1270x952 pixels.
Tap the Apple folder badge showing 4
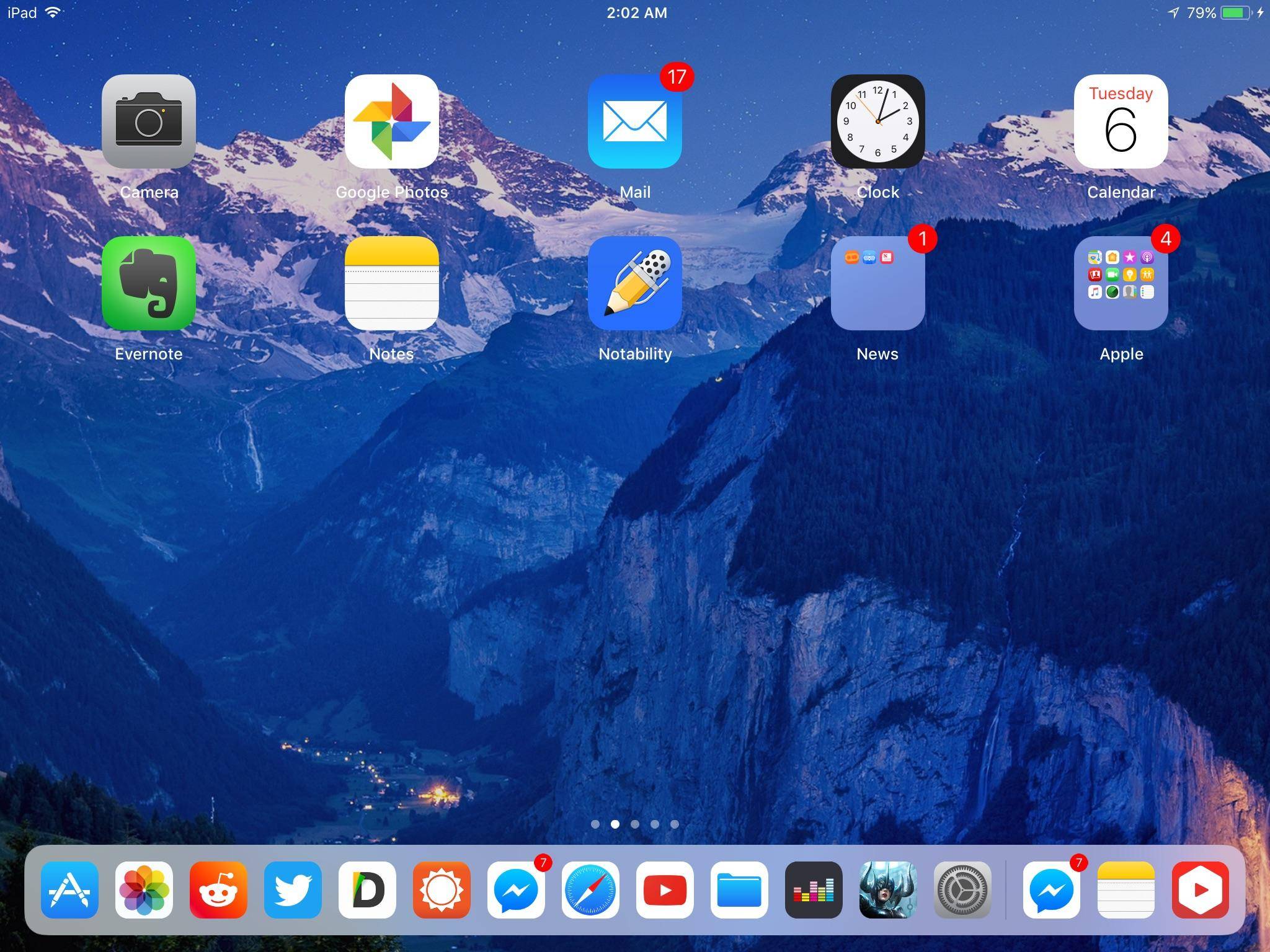[1166, 239]
